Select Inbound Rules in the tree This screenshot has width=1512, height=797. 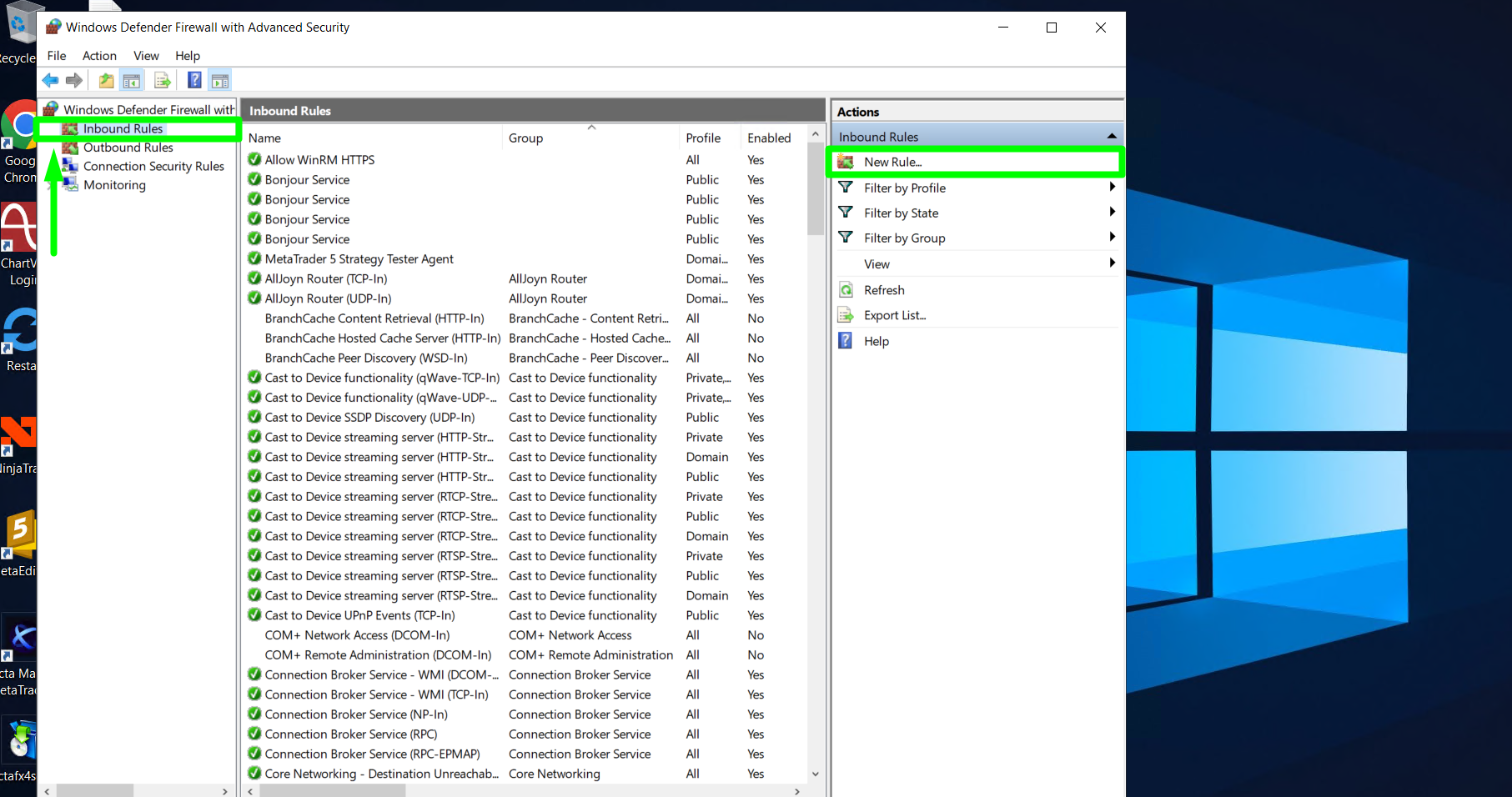(x=123, y=128)
